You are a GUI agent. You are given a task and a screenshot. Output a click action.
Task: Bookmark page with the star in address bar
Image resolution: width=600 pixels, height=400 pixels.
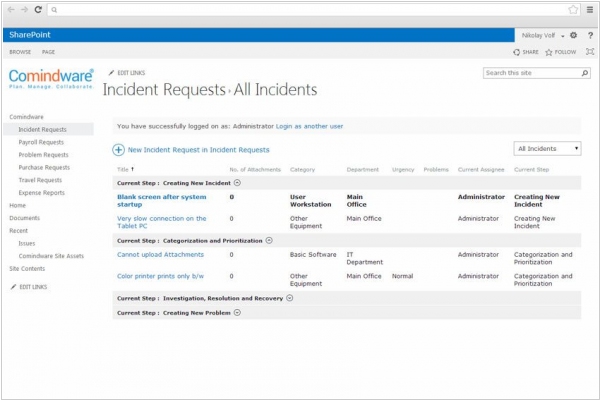coord(573,9)
